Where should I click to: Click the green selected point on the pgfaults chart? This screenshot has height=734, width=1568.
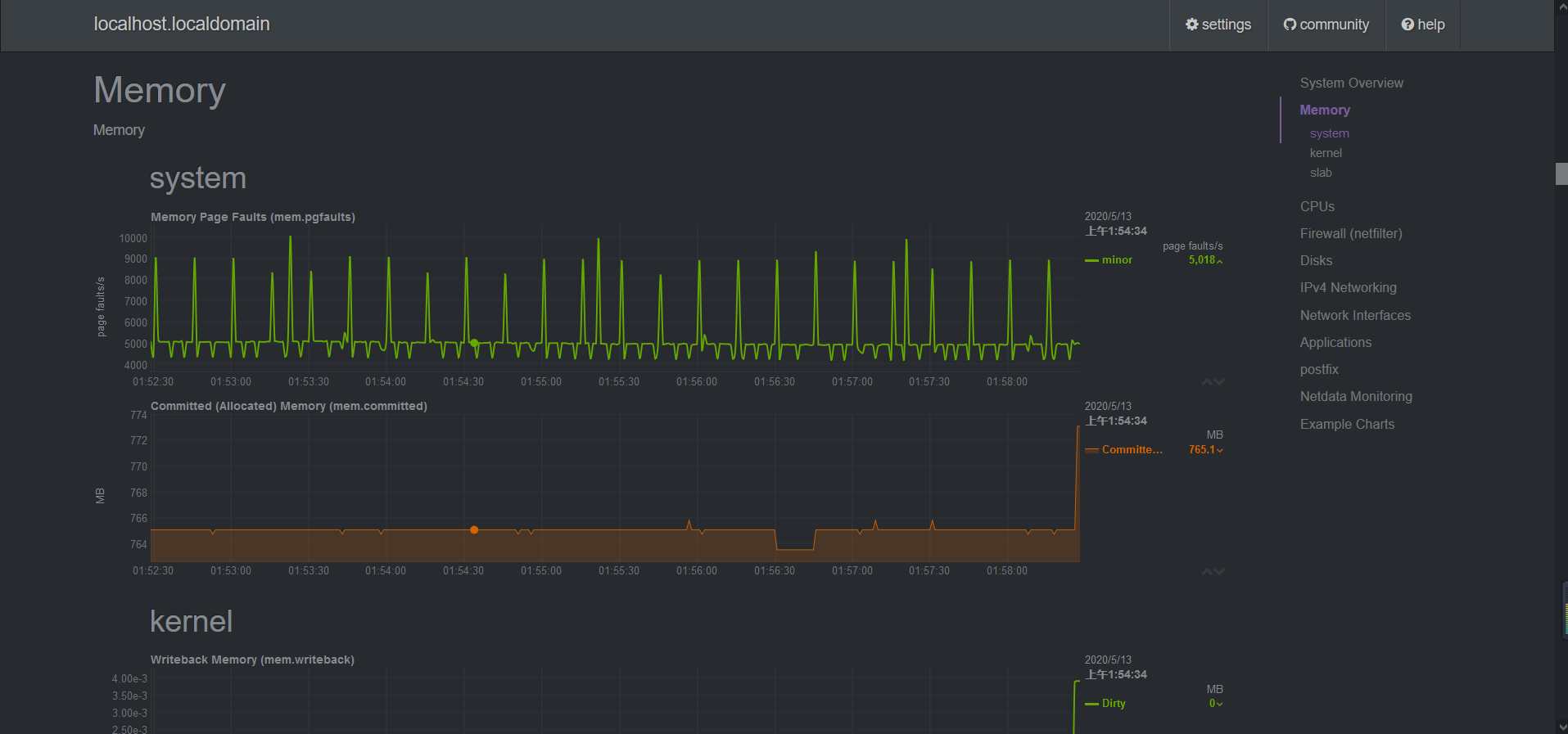pyautogui.click(x=474, y=343)
